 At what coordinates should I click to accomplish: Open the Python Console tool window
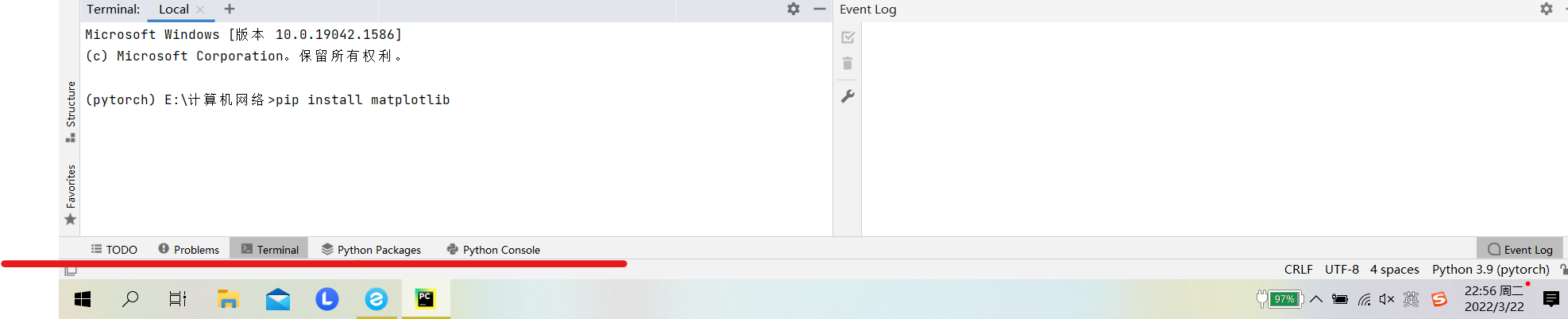(493, 249)
